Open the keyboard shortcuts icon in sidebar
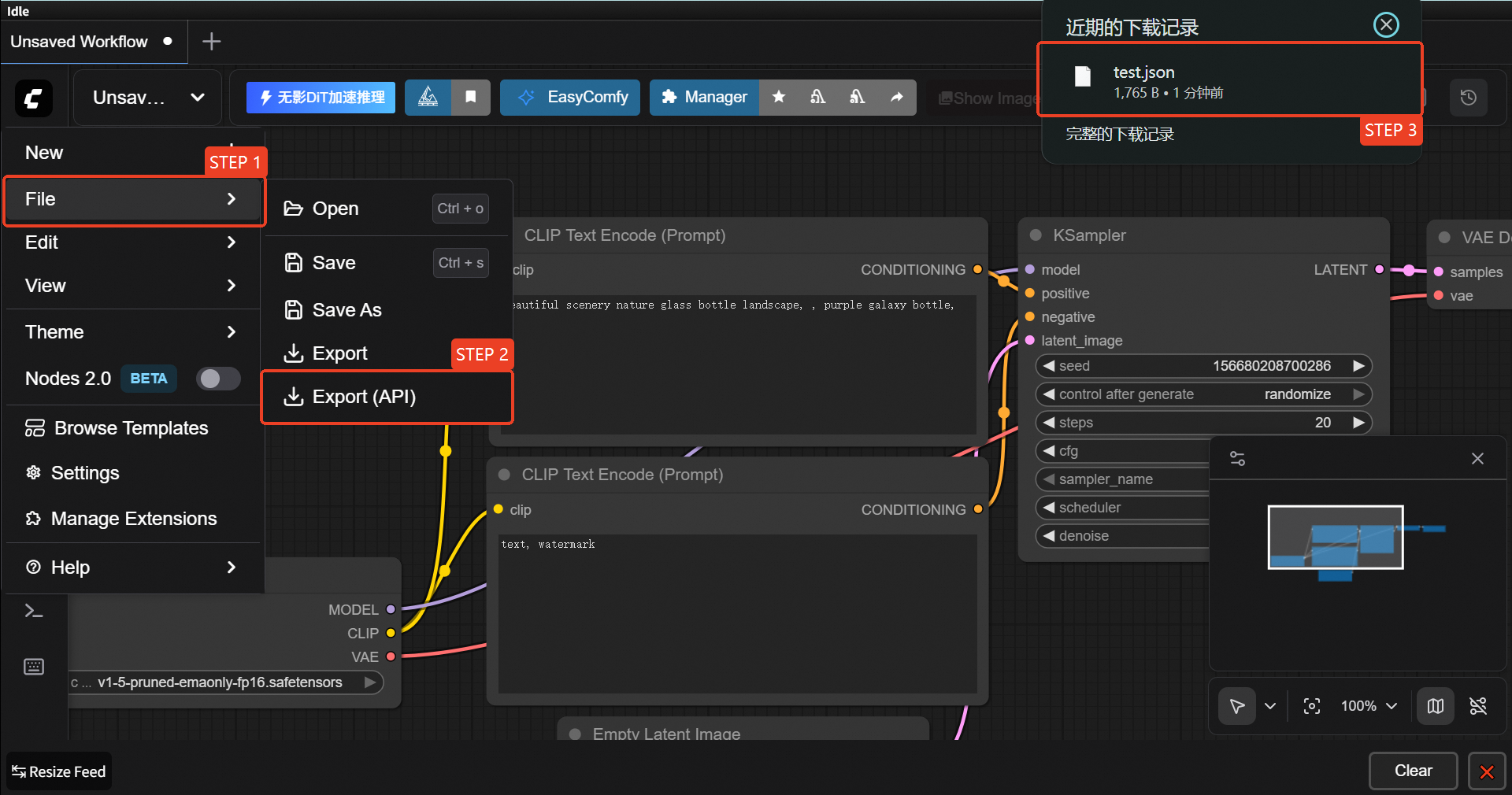The width and height of the screenshot is (1512, 795). (34, 667)
